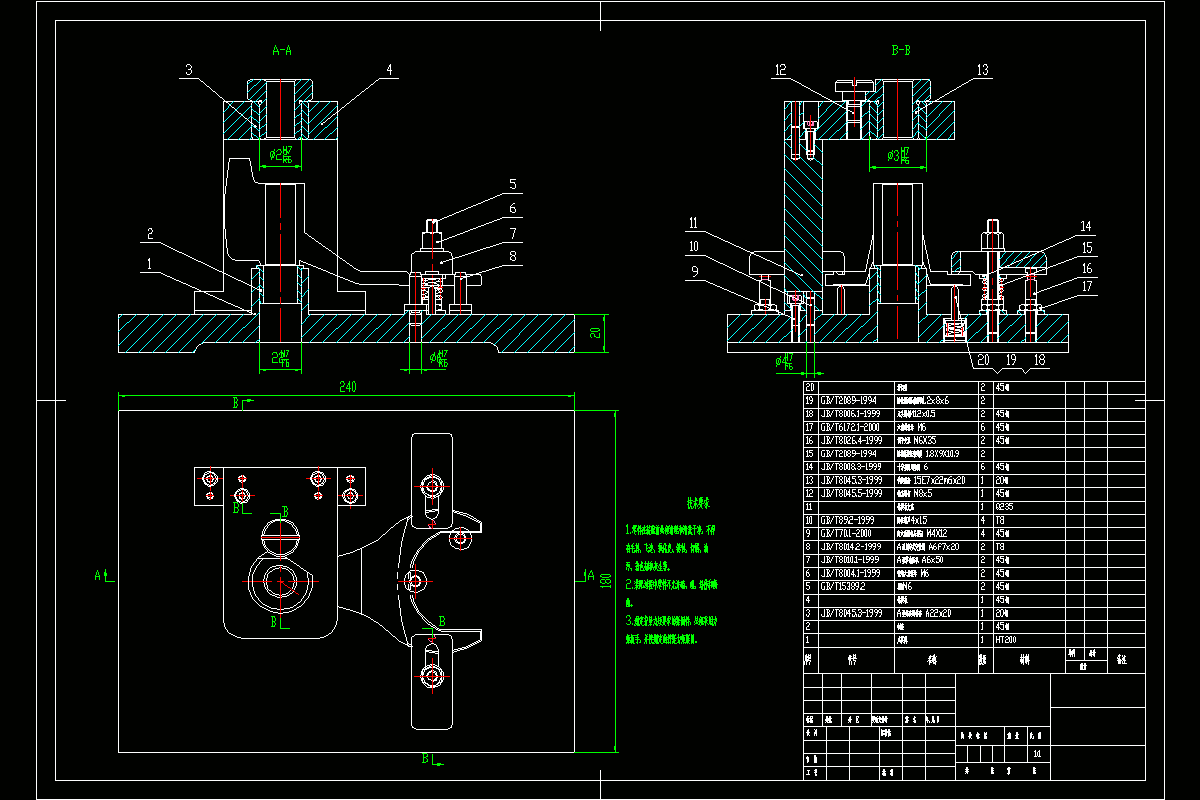Click callout number 12 in section B-B
This screenshot has height=800, width=1200.
coord(781,70)
